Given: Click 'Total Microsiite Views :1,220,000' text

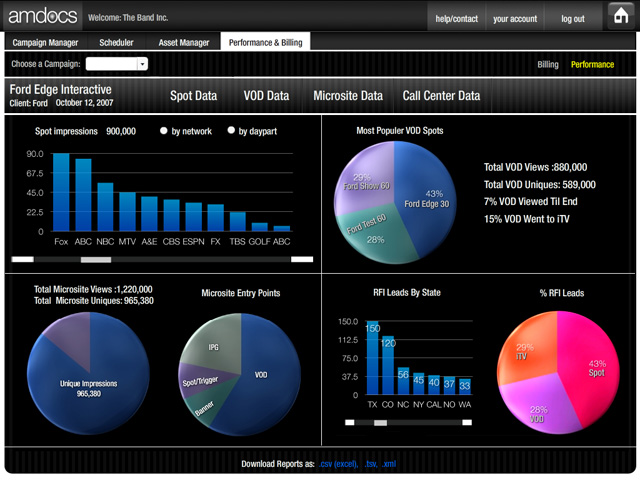Looking at the screenshot, I should [x=93, y=289].
